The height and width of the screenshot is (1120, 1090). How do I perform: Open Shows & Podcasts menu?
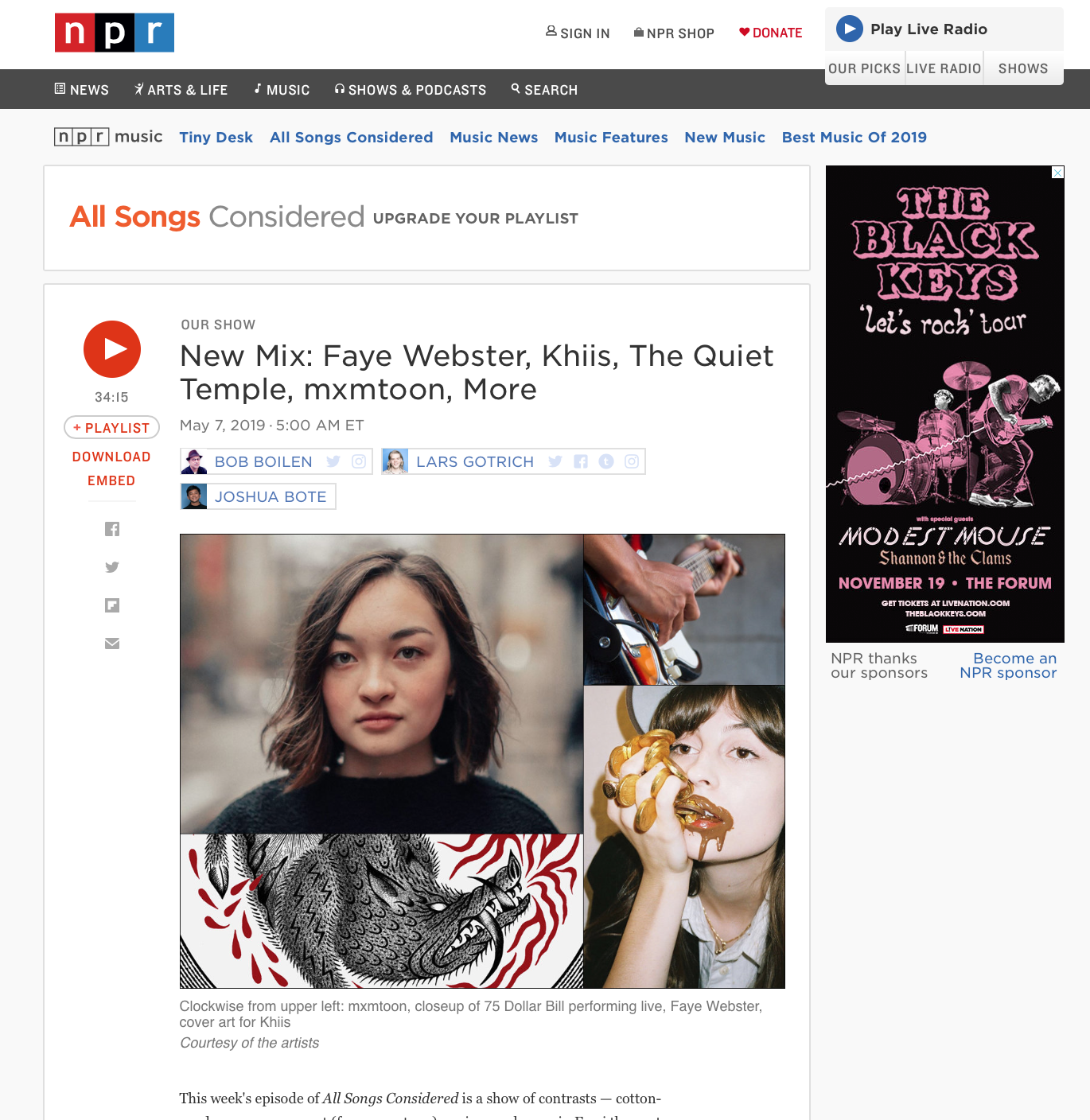click(411, 90)
